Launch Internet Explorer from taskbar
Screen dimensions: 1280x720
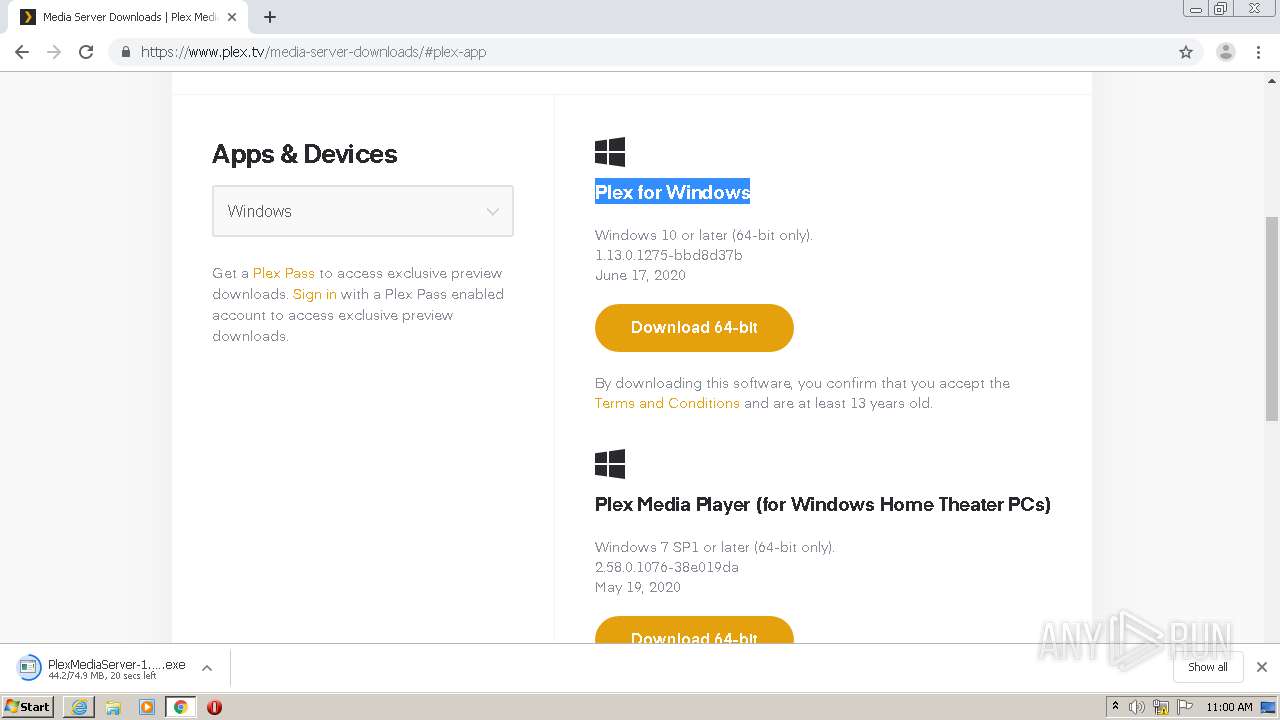pyautogui.click(x=79, y=707)
